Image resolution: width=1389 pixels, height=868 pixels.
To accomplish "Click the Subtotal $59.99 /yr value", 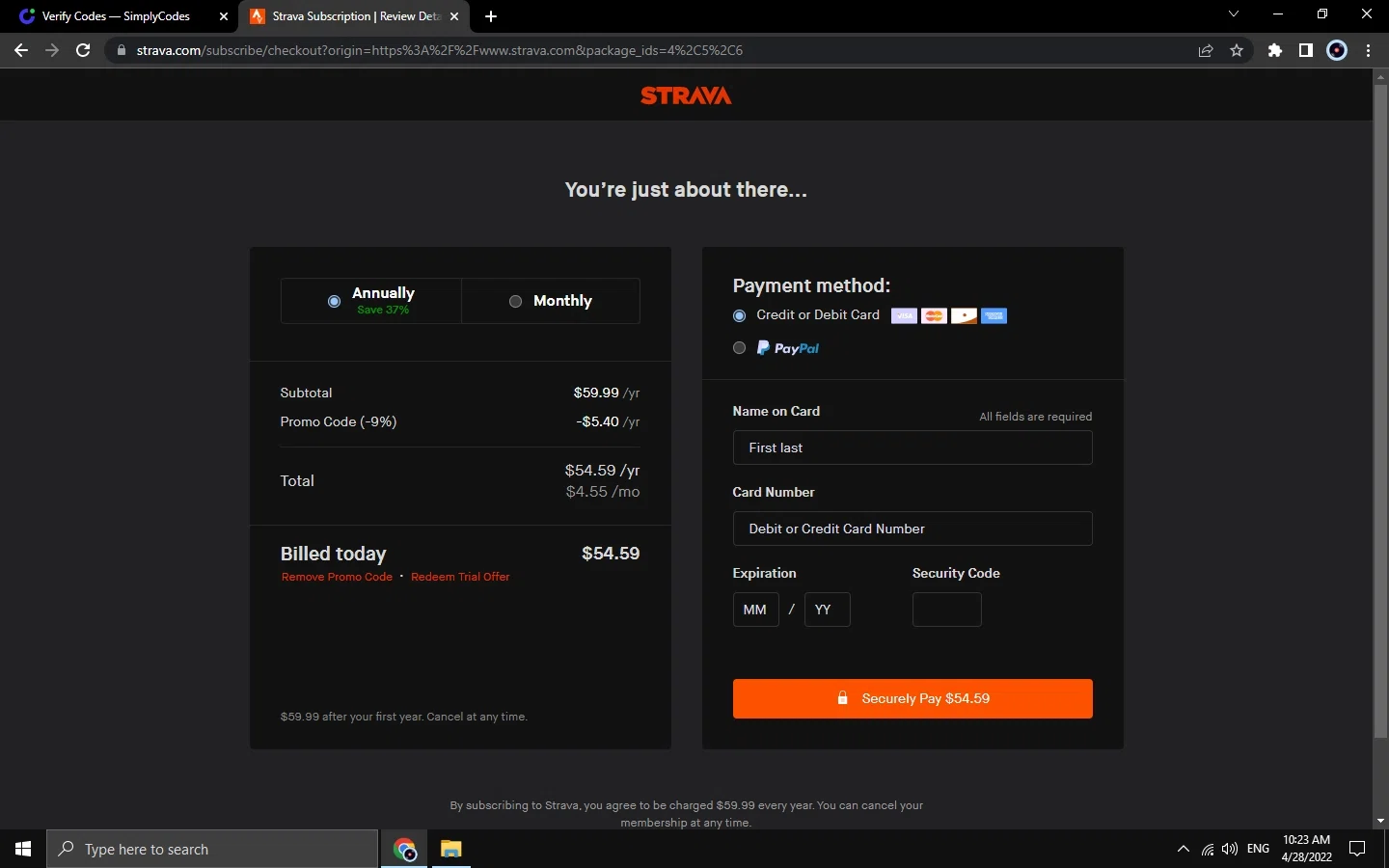I will click(x=607, y=393).
